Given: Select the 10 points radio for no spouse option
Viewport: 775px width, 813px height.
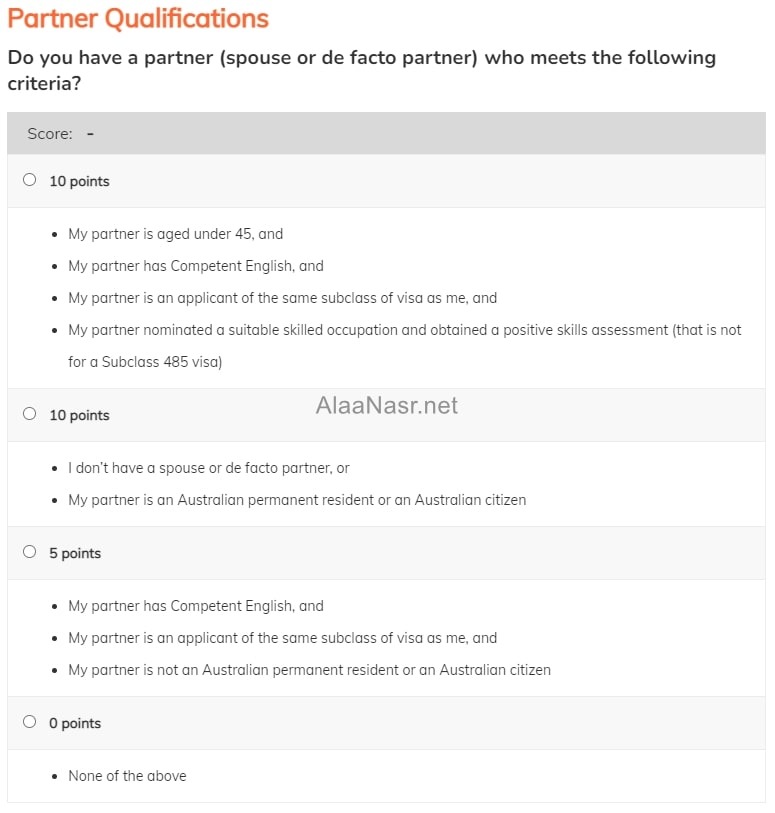Looking at the screenshot, I should [29, 414].
